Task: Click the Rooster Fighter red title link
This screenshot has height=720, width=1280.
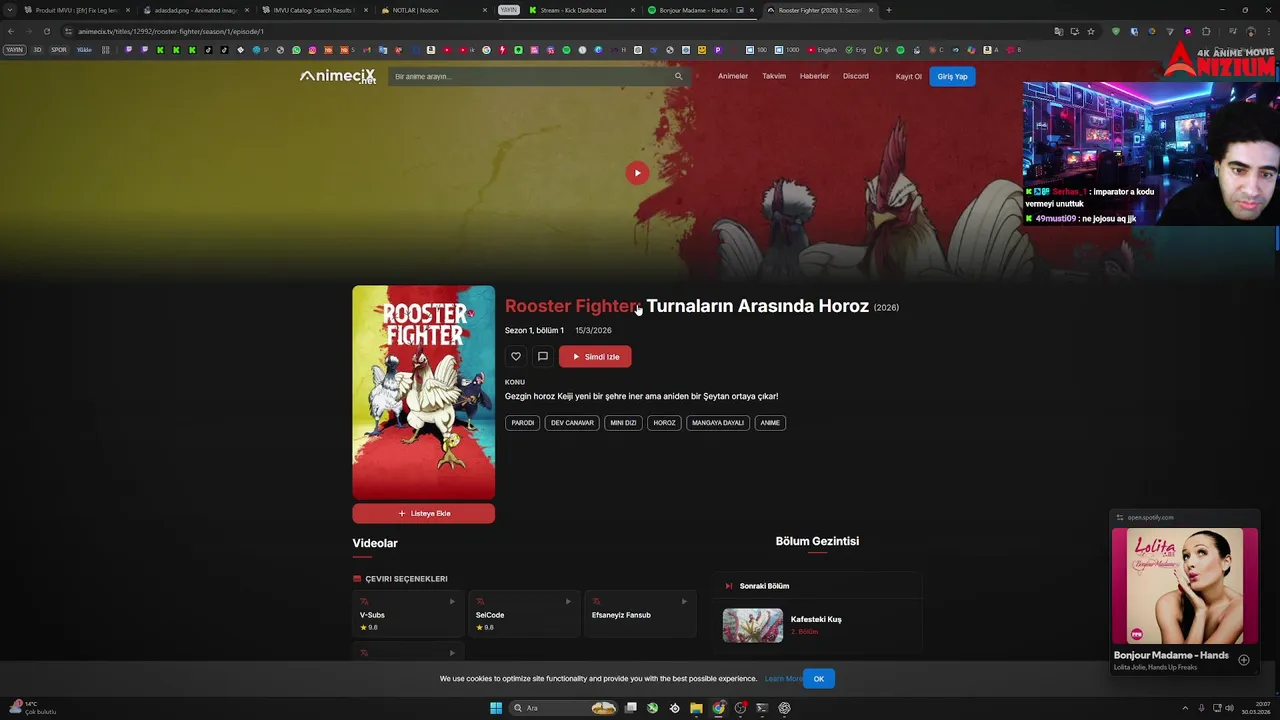Action: coord(572,306)
